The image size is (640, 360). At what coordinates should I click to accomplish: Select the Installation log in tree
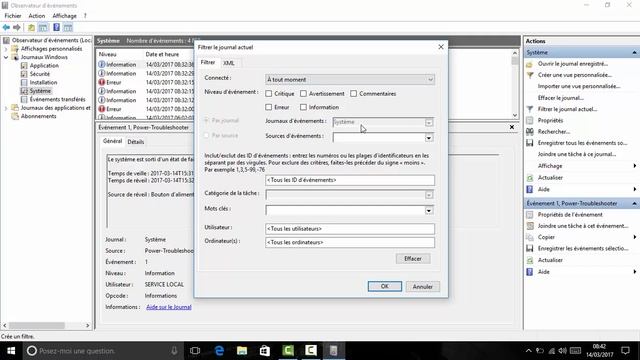pos(43,82)
